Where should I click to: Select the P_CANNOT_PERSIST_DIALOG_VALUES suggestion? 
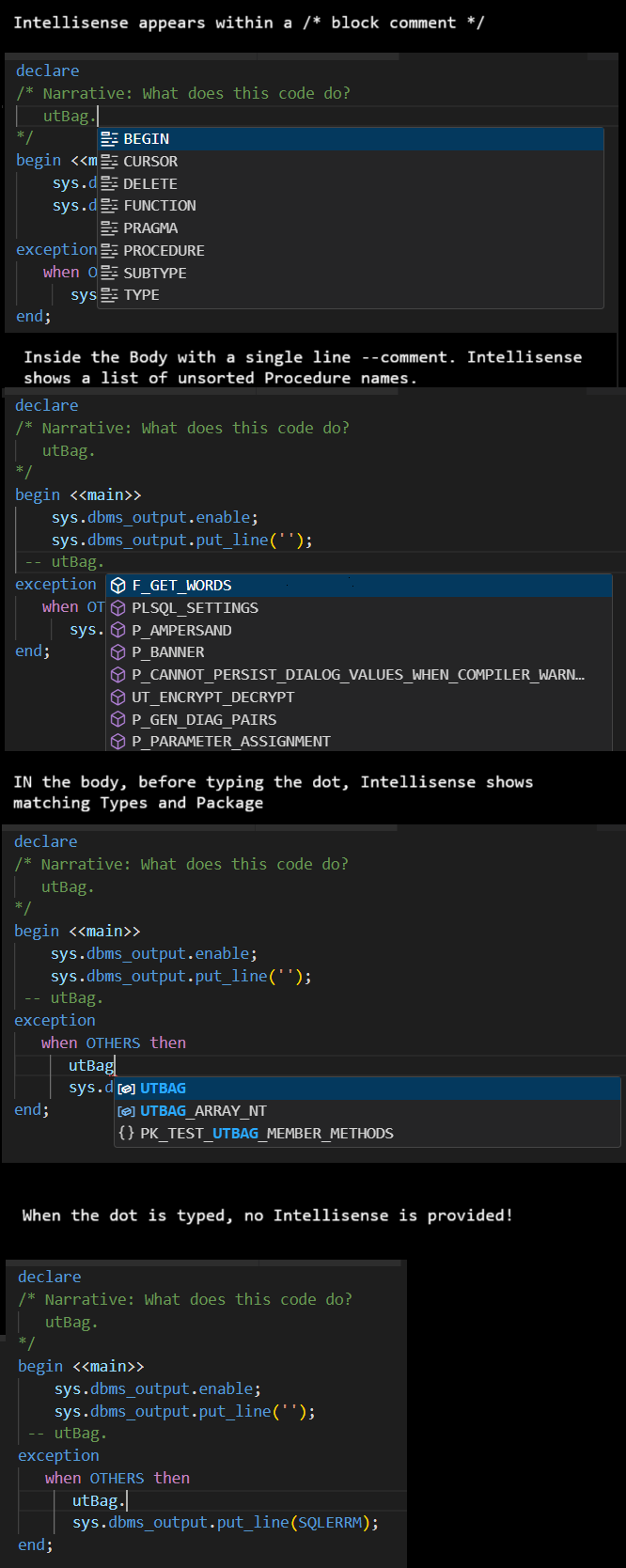pyautogui.click(x=359, y=675)
